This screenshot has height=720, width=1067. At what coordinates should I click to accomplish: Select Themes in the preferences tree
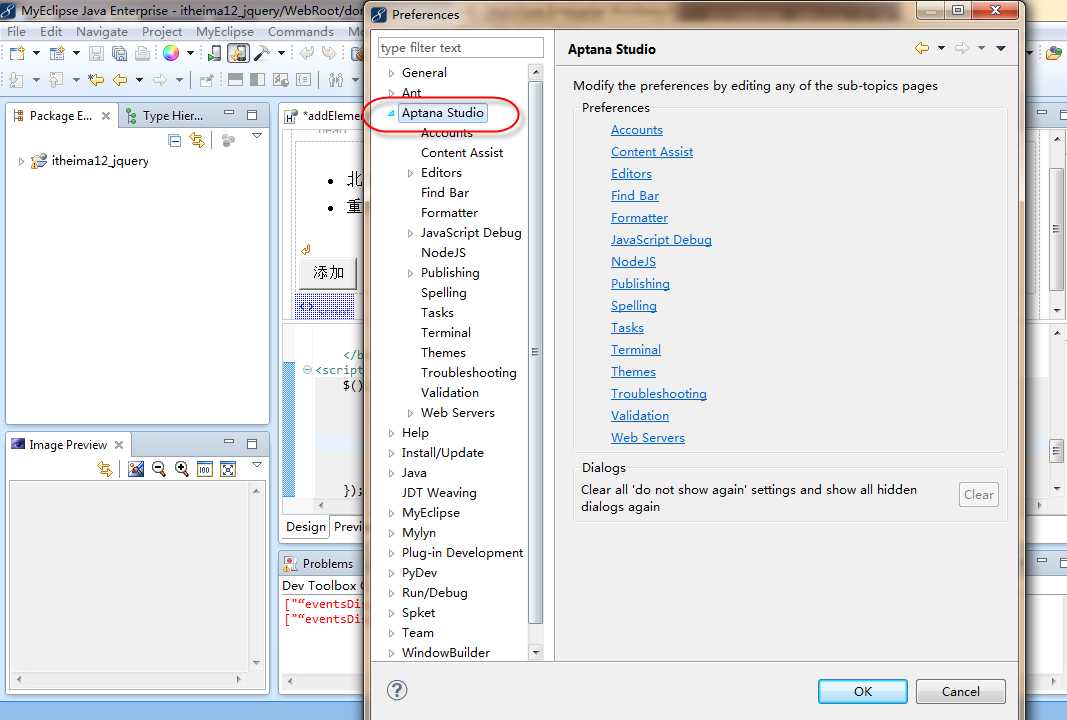point(443,353)
